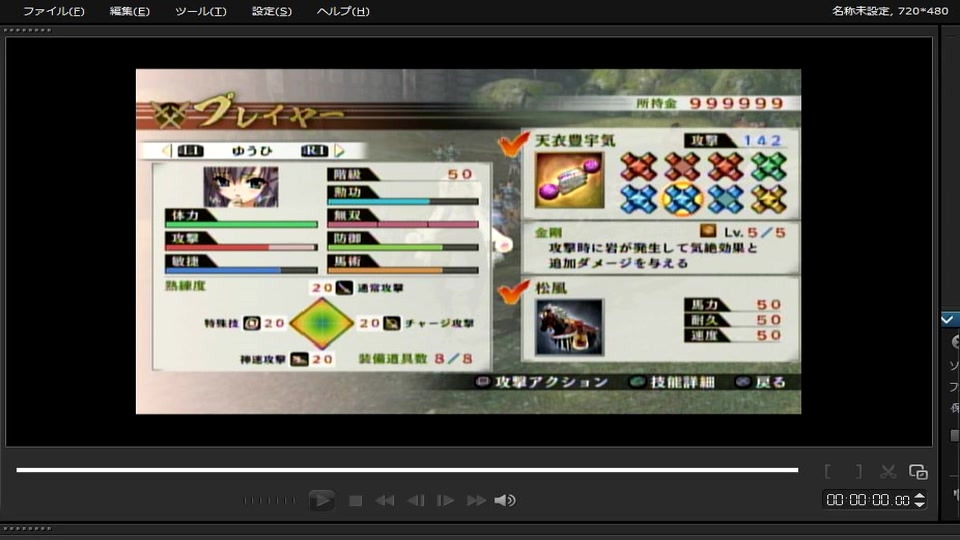Open the 設定(S) menu
This screenshot has width=960, height=540.
272,11
